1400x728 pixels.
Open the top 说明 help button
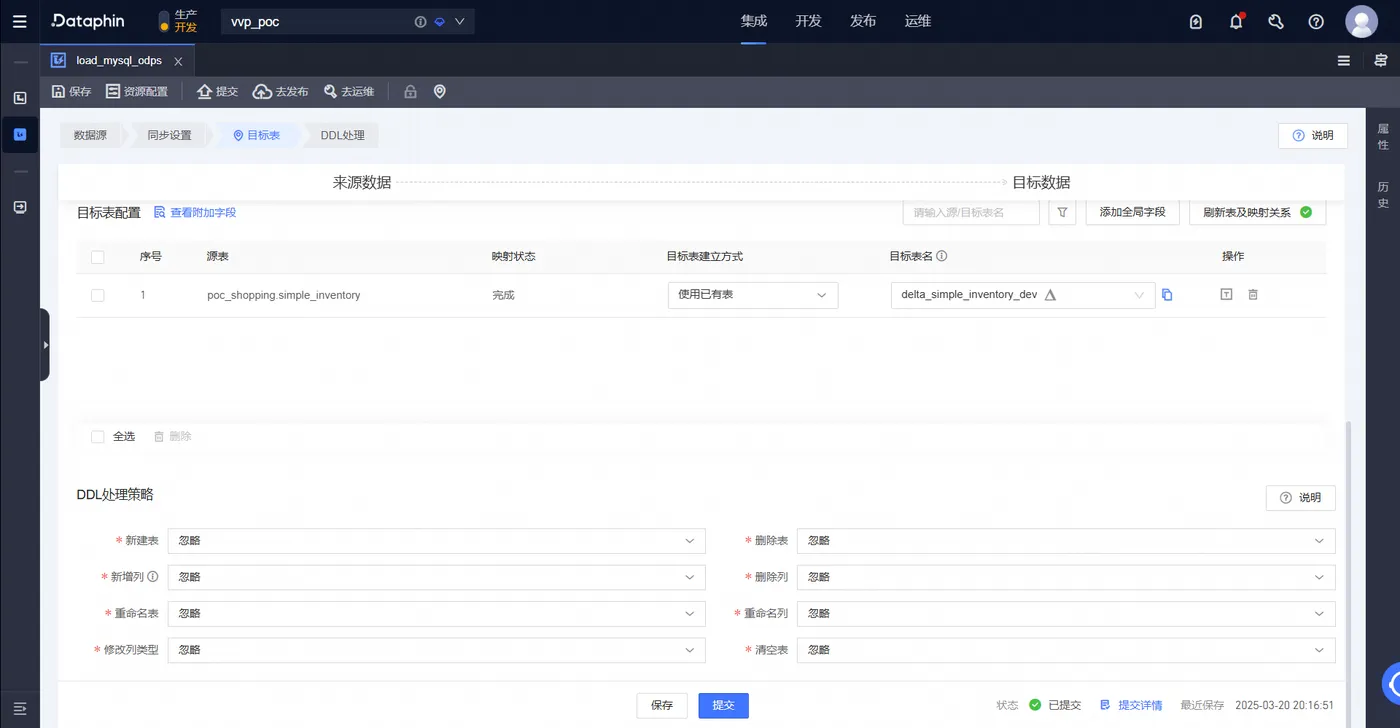(1313, 135)
